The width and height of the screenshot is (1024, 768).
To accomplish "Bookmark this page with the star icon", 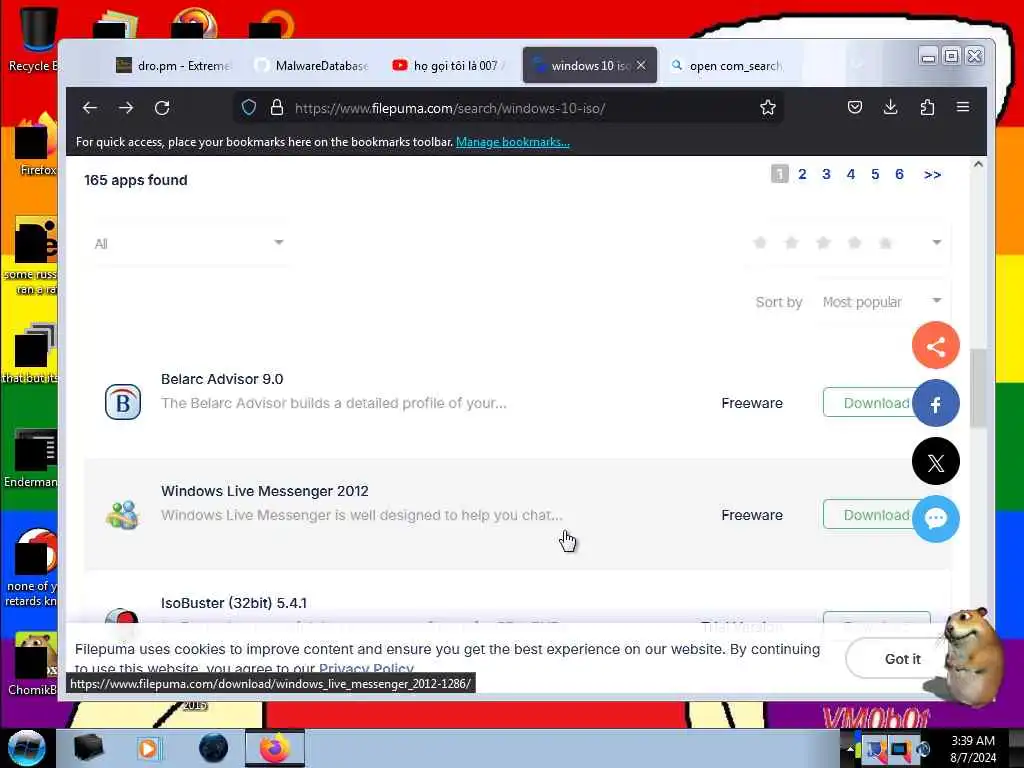I will coord(767,108).
